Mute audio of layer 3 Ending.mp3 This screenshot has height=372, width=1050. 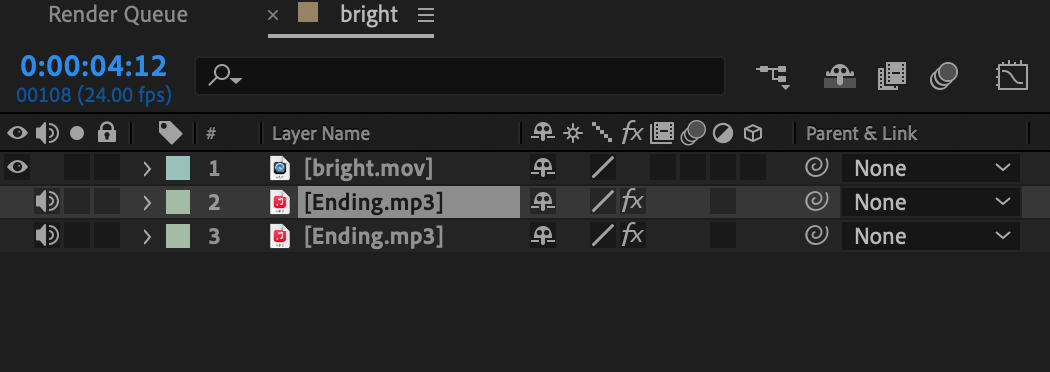[x=47, y=236]
